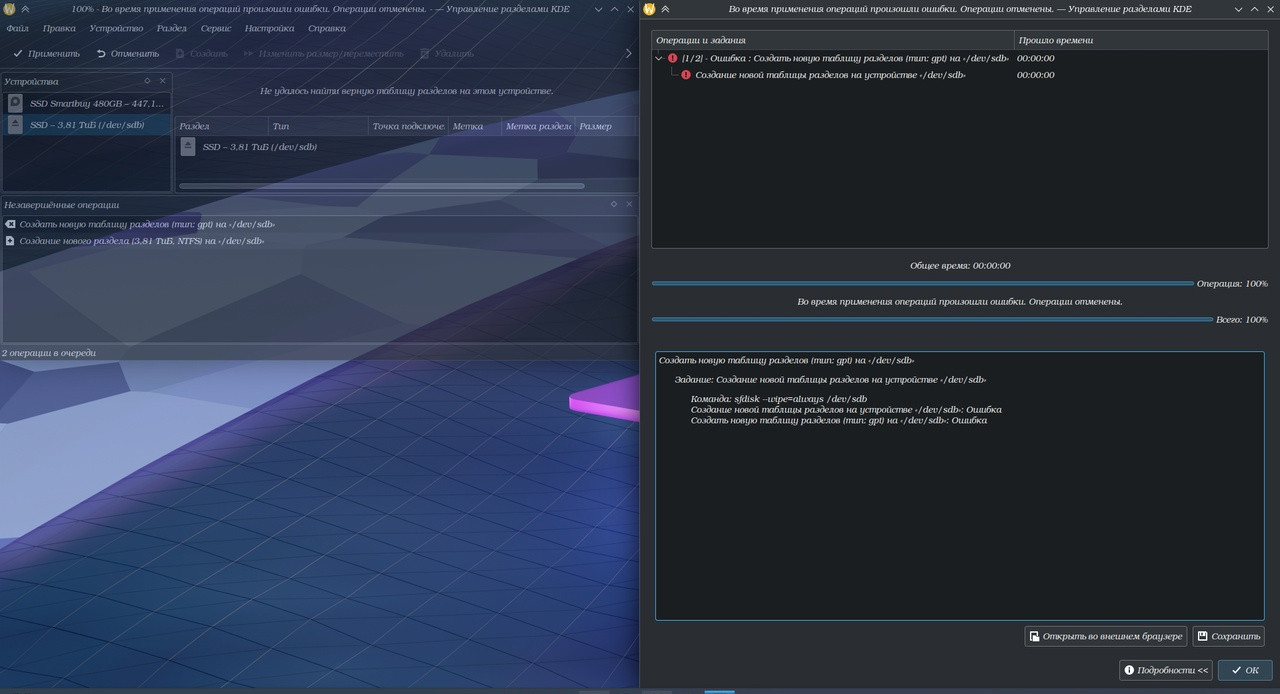Click the Сохранить button
The height and width of the screenshot is (694, 1280).
[x=1228, y=636]
